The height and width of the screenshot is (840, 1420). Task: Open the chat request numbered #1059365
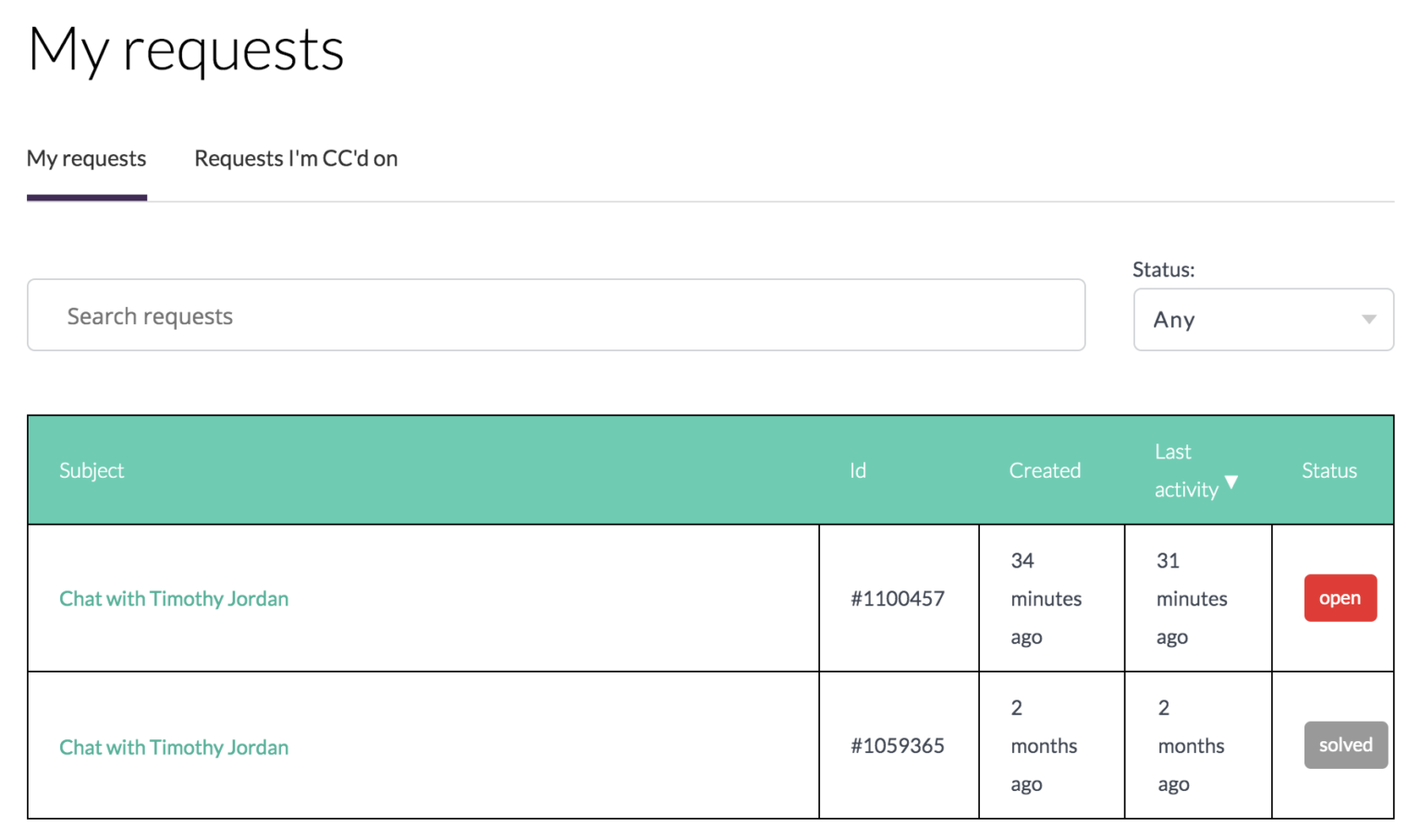tap(174, 747)
